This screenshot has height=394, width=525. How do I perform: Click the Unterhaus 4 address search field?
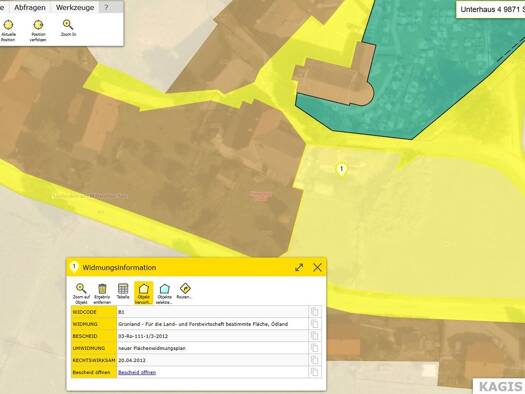[491, 9]
